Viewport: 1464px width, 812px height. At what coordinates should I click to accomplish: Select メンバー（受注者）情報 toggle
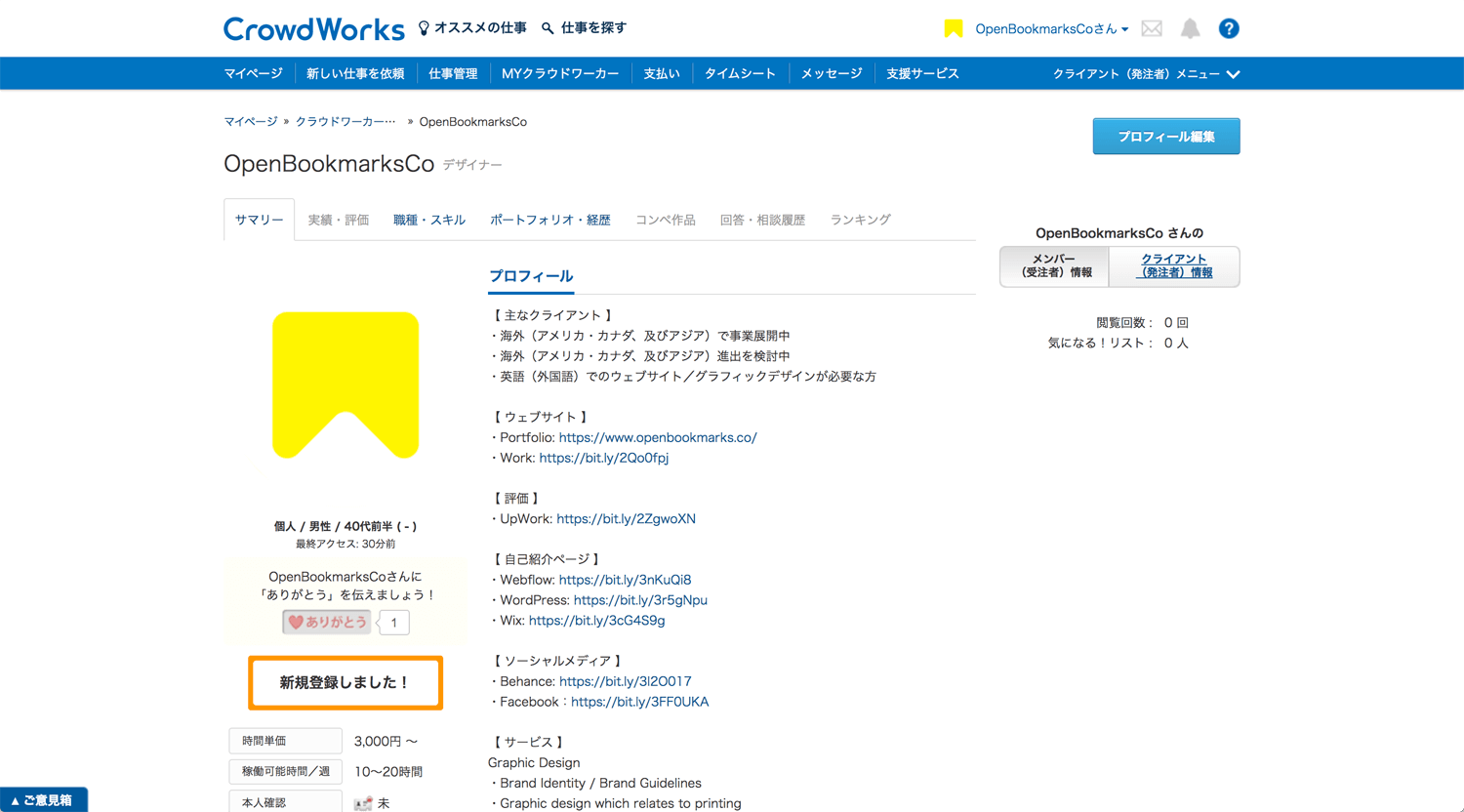[x=1054, y=266]
